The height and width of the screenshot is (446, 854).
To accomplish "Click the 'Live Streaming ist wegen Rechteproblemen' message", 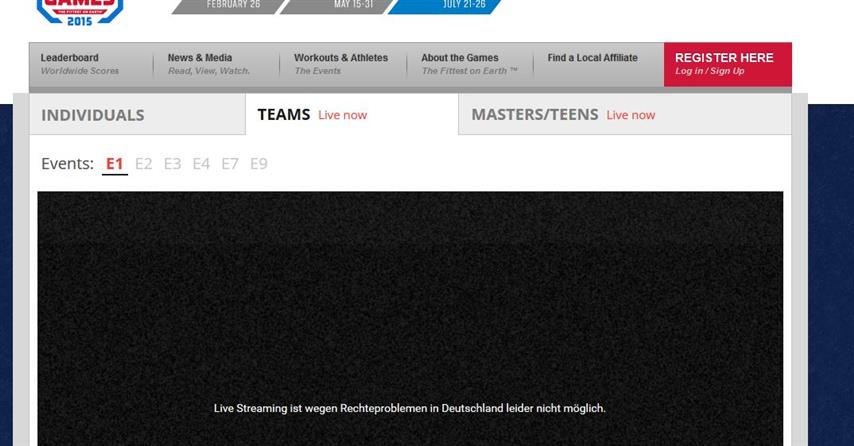I will point(410,408).
